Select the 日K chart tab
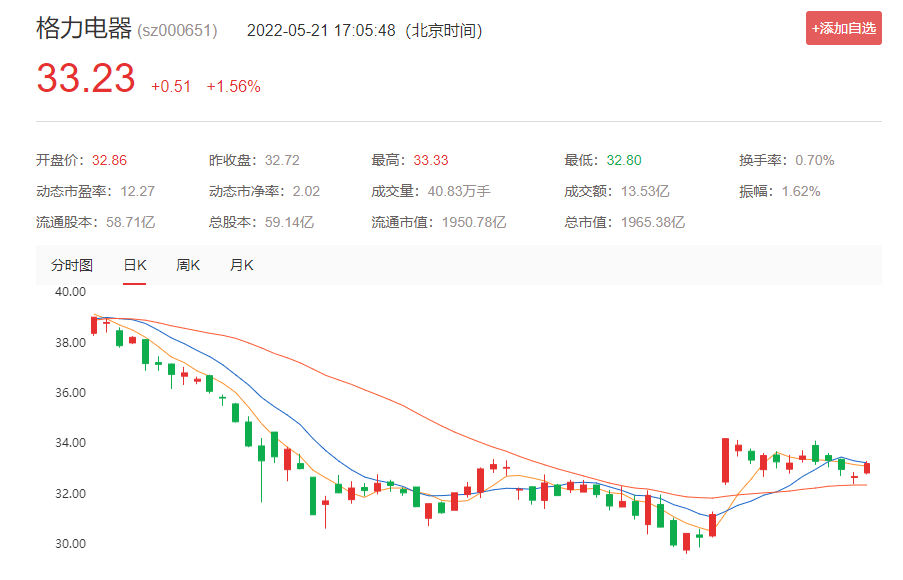Screen dimensions: 903x580 135,265
